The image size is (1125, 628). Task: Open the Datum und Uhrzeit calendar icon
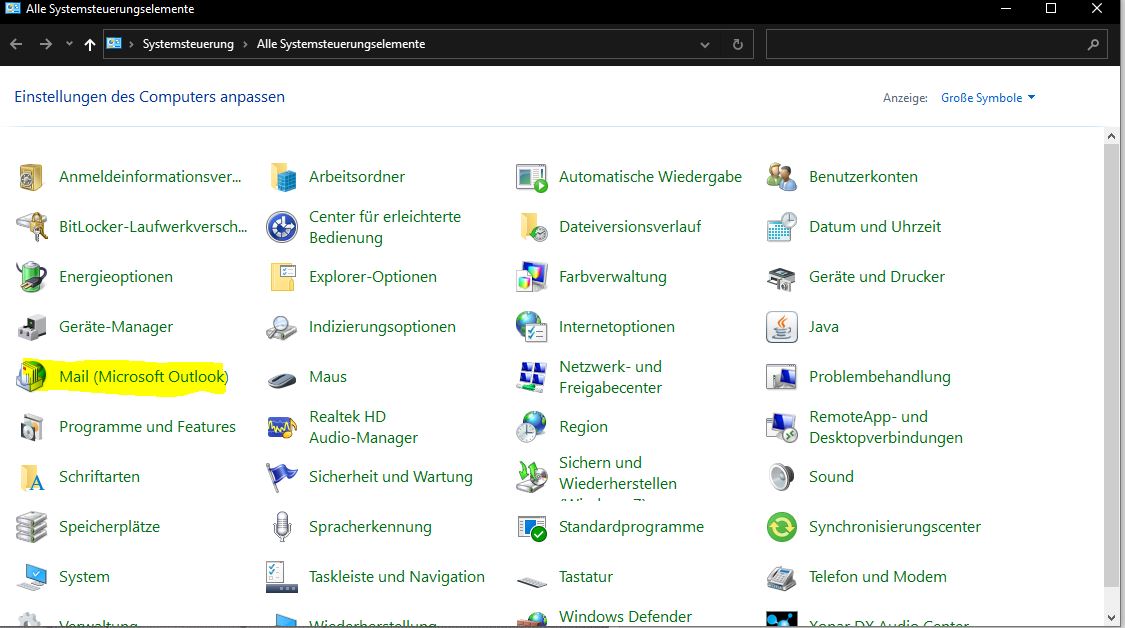(781, 227)
